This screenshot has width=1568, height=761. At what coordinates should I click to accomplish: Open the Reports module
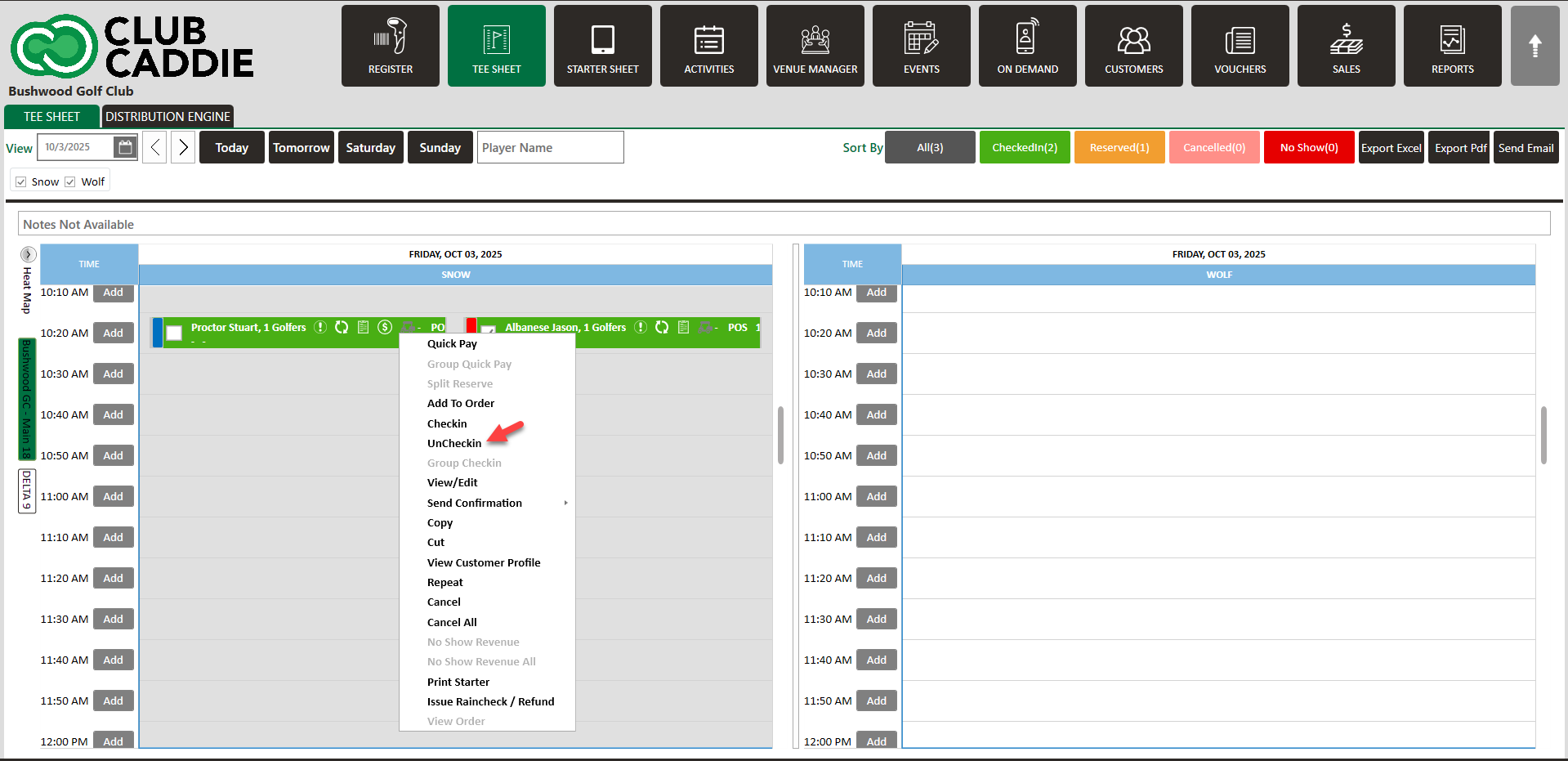pyautogui.click(x=1452, y=46)
